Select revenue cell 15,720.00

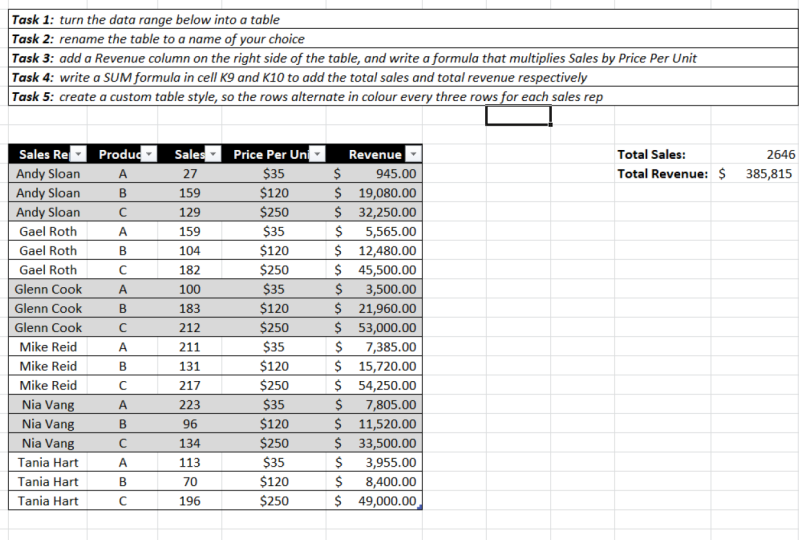click(374, 366)
